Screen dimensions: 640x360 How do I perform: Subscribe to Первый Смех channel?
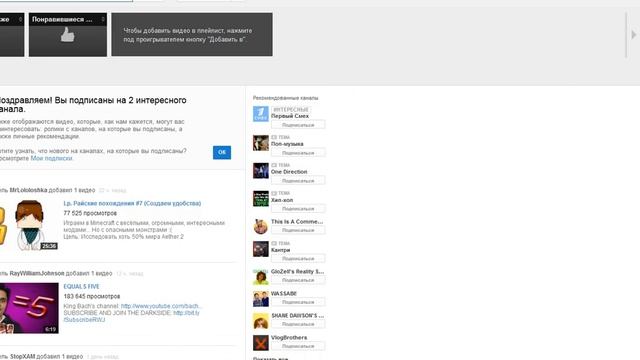(x=298, y=124)
